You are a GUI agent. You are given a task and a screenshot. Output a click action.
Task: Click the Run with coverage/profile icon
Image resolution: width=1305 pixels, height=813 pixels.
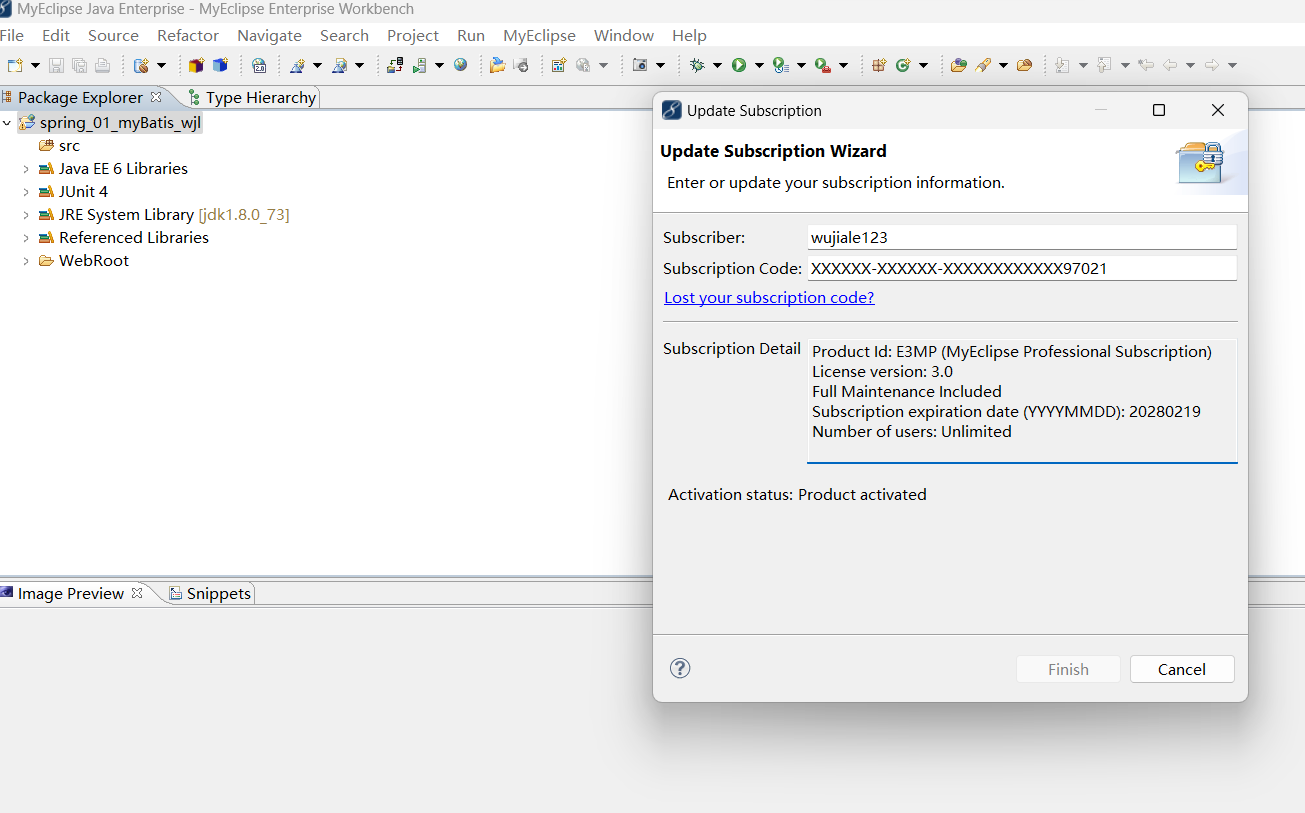tap(781, 65)
